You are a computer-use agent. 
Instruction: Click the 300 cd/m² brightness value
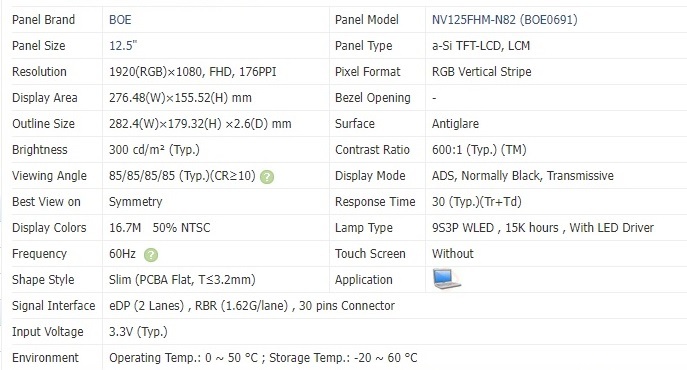coord(154,149)
